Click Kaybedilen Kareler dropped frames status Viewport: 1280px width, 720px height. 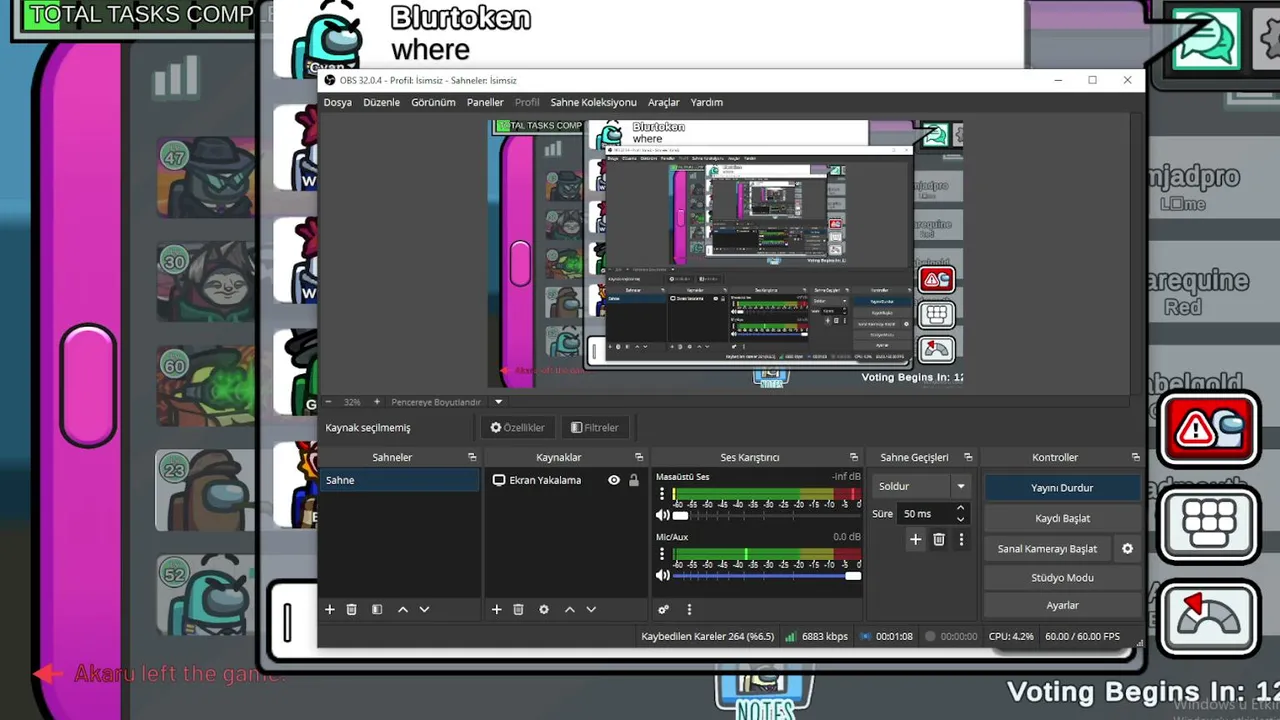tap(707, 636)
